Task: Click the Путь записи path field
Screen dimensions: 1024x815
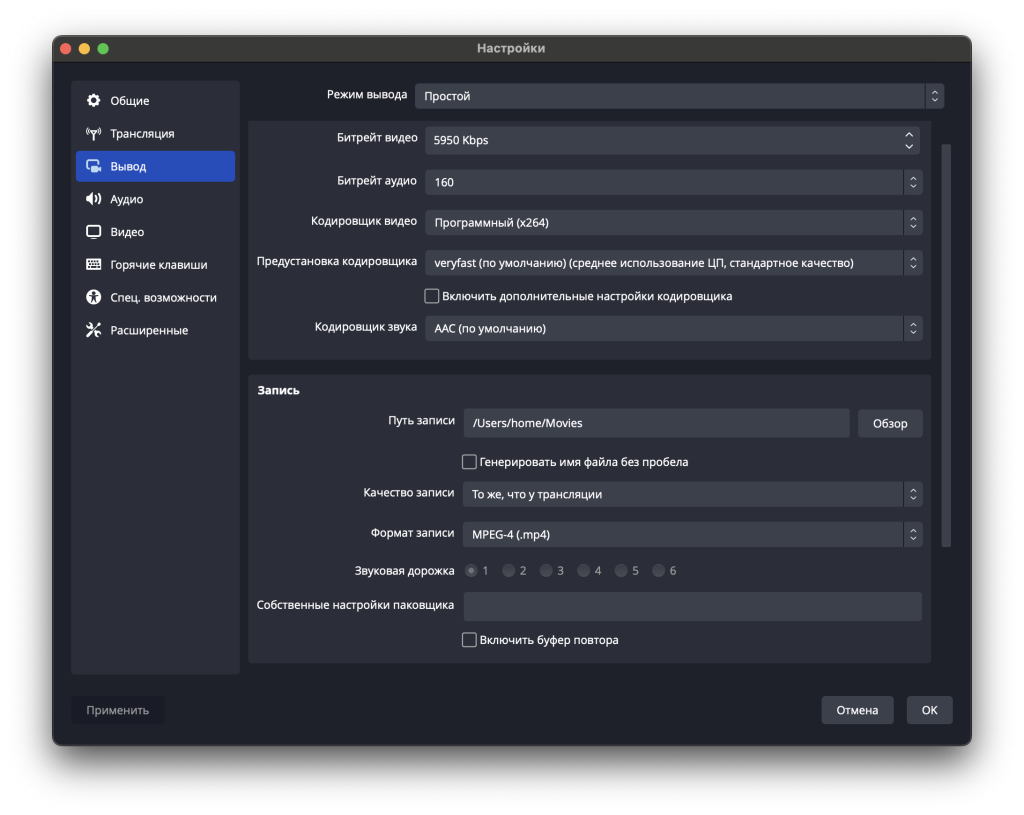Action: [656, 423]
